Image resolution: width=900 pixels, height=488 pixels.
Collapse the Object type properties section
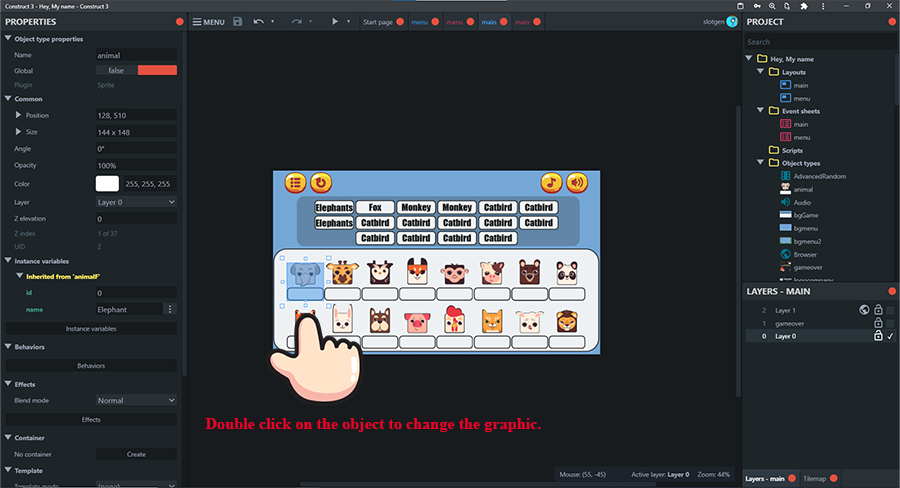point(8,38)
